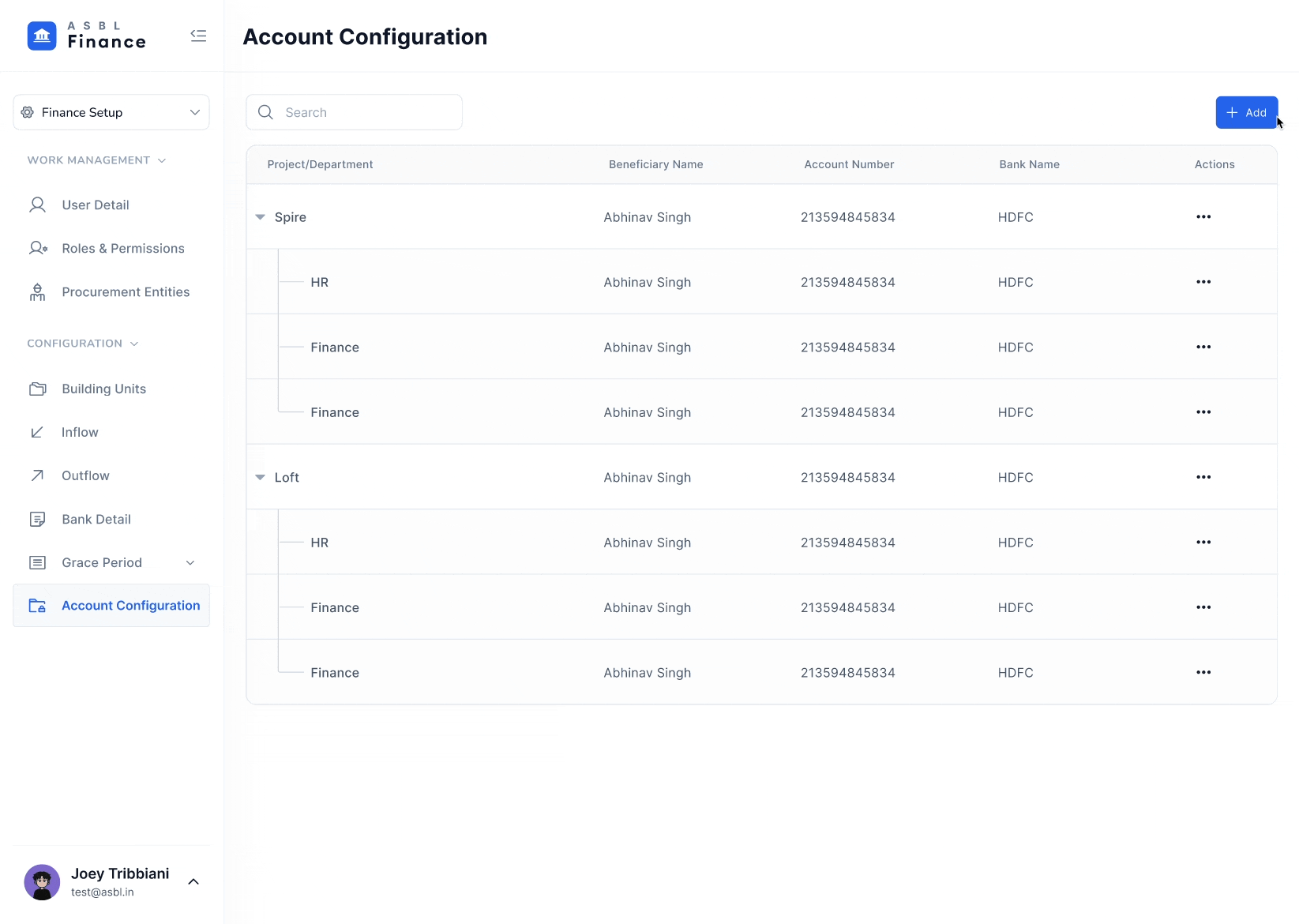Click the Grace Period list icon
The height and width of the screenshot is (924, 1299).
(37, 562)
